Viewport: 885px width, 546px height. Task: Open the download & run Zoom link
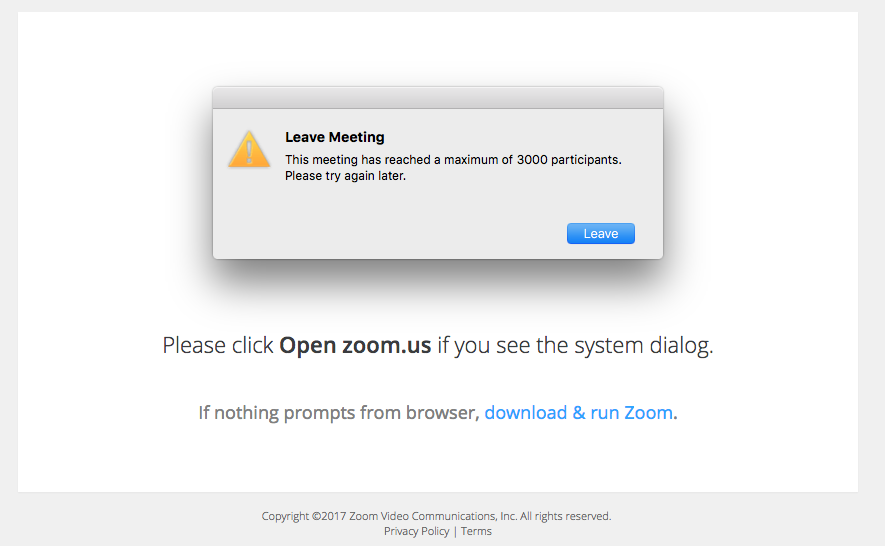click(x=579, y=413)
